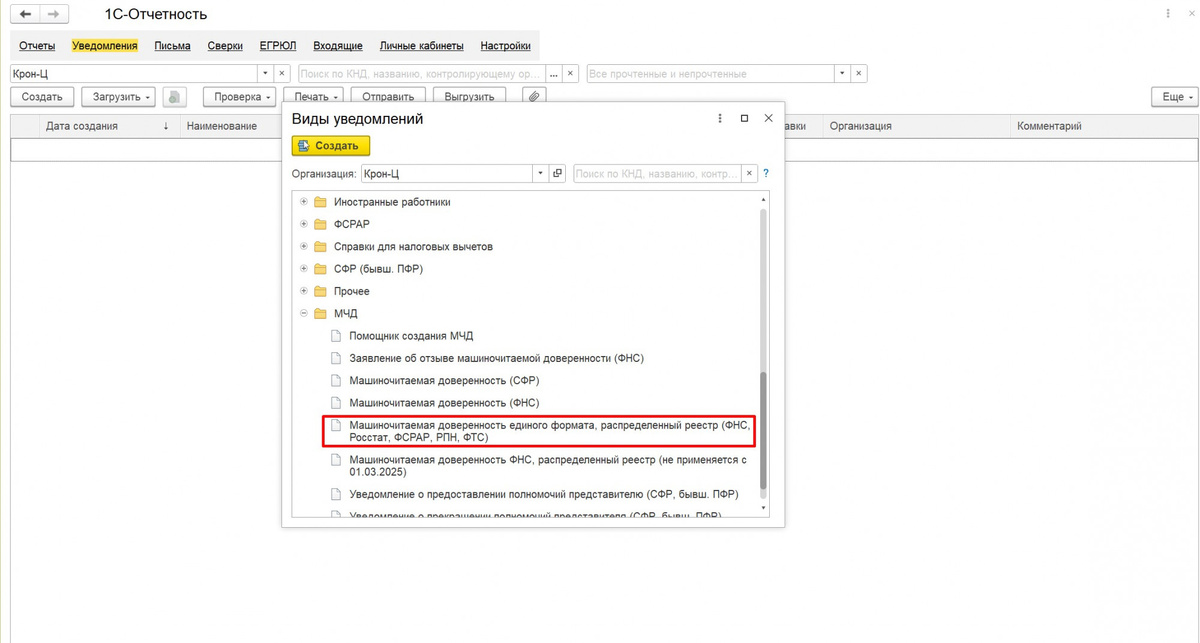Click the paperclip attachments icon
Image resolution: width=1200 pixels, height=643 pixels.
(535, 97)
